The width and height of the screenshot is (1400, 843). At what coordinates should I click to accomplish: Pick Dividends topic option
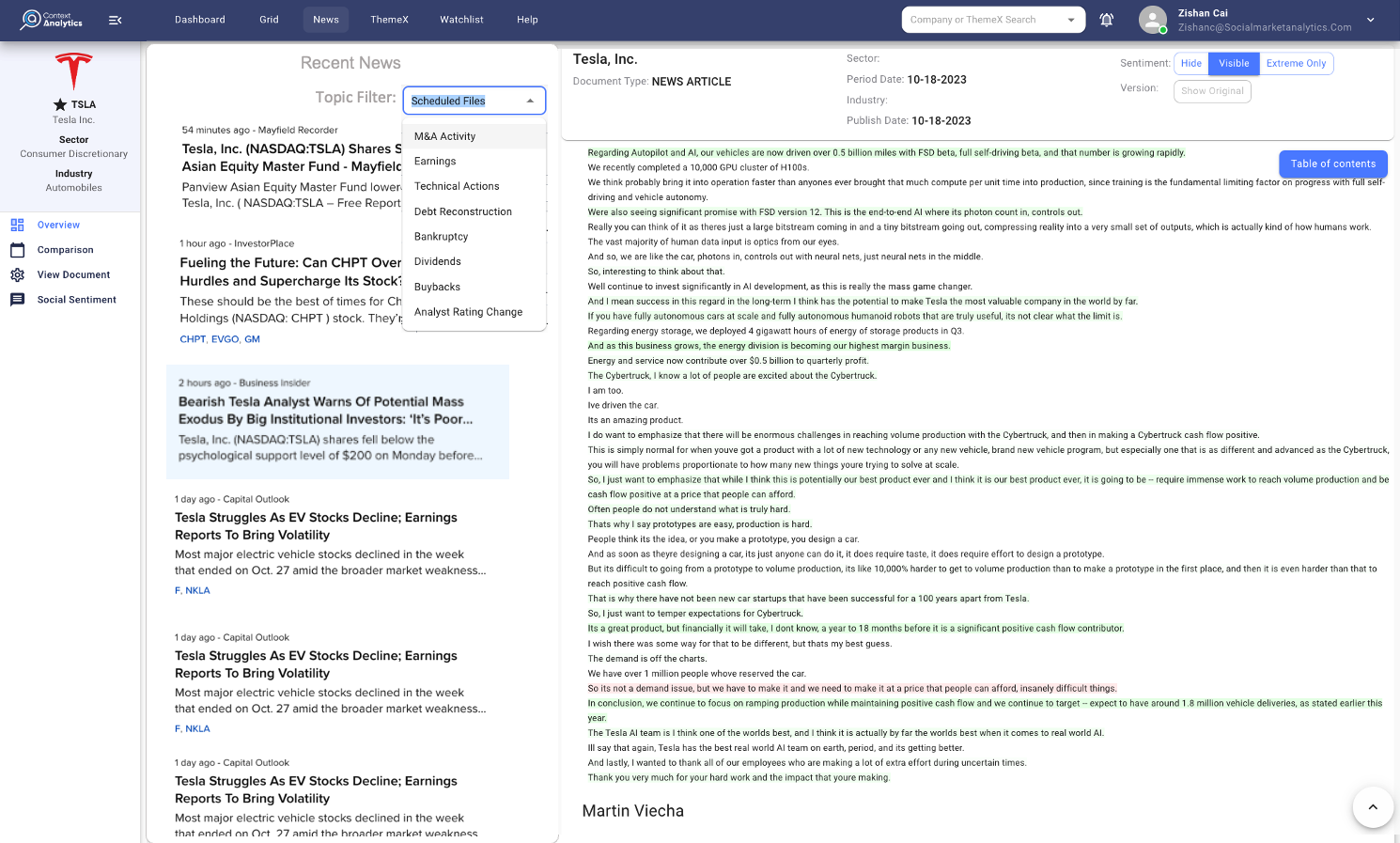[x=474, y=261]
